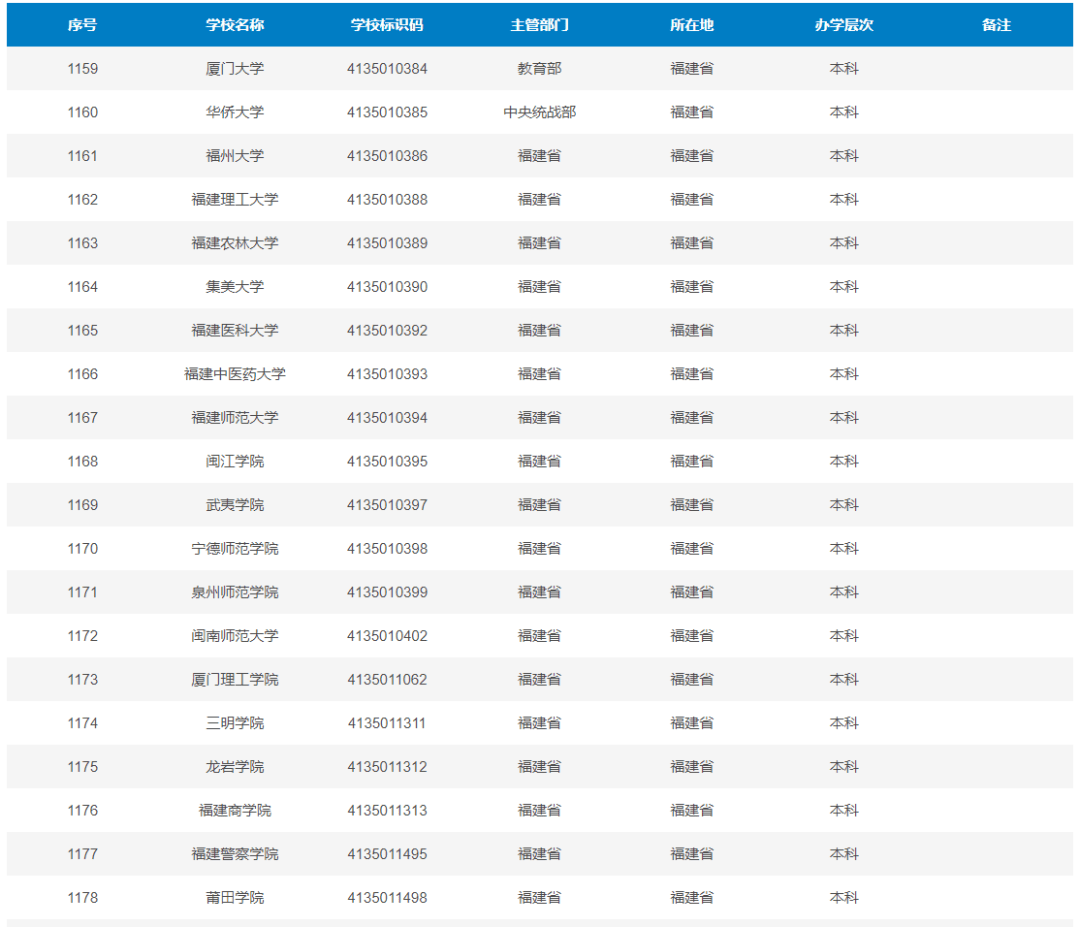Click the code 4135011062
The image size is (1080, 927).
(x=387, y=680)
